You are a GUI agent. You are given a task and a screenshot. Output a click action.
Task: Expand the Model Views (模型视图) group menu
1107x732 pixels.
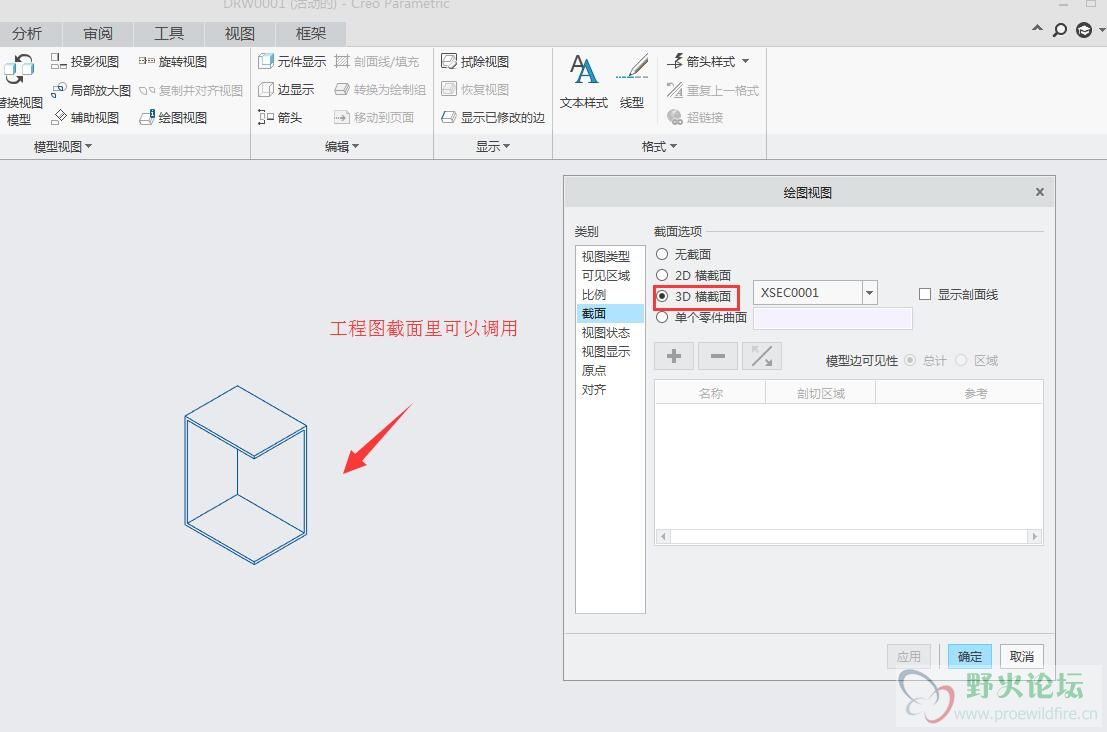click(x=63, y=146)
